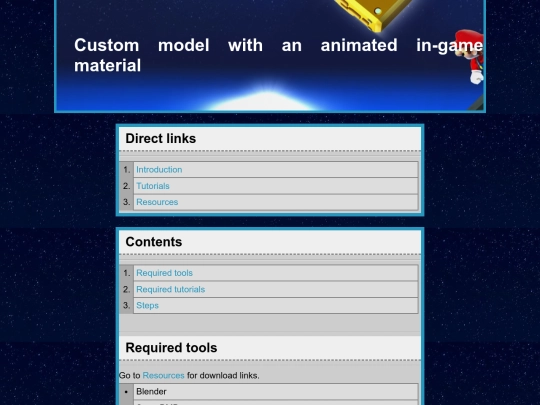Select the 'Required tools' section heading
The width and height of the screenshot is (540, 405).
pyautogui.click(x=171, y=348)
